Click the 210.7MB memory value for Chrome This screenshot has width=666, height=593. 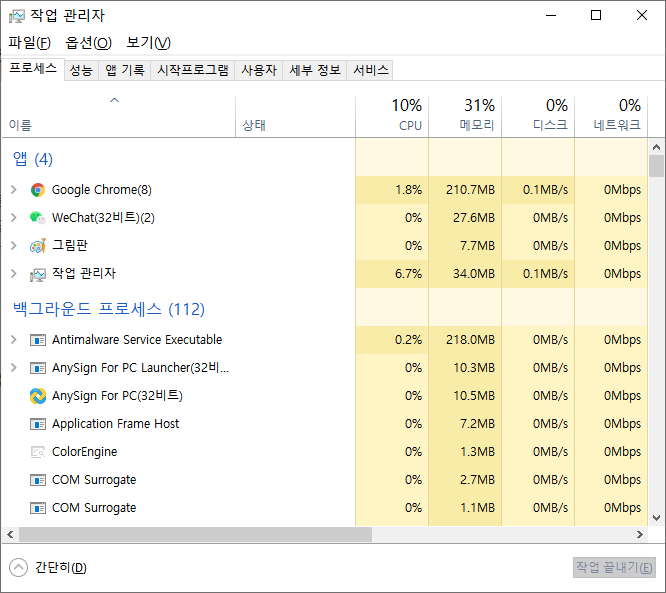coord(470,189)
